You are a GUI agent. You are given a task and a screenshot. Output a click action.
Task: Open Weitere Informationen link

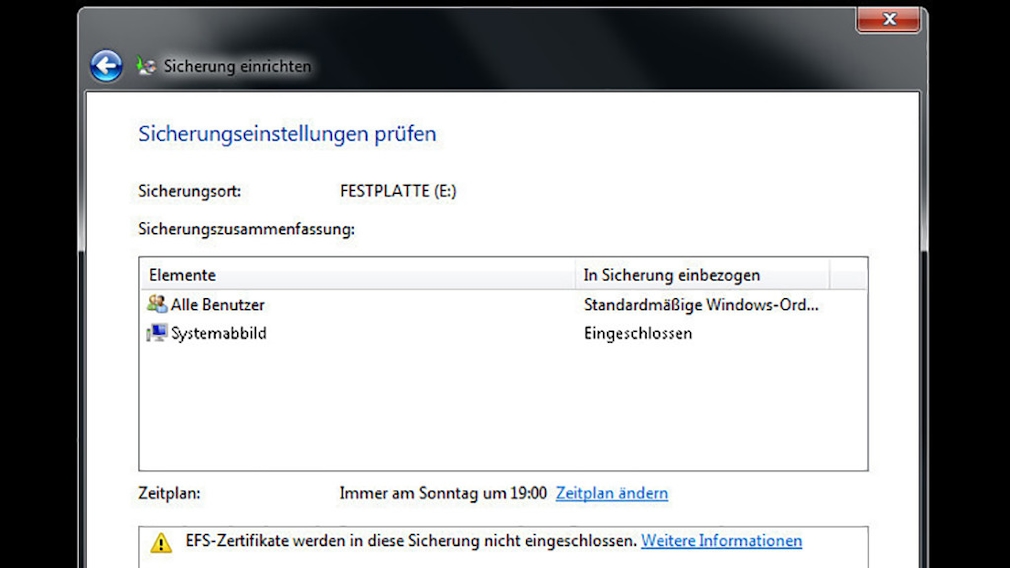coord(721,541)
